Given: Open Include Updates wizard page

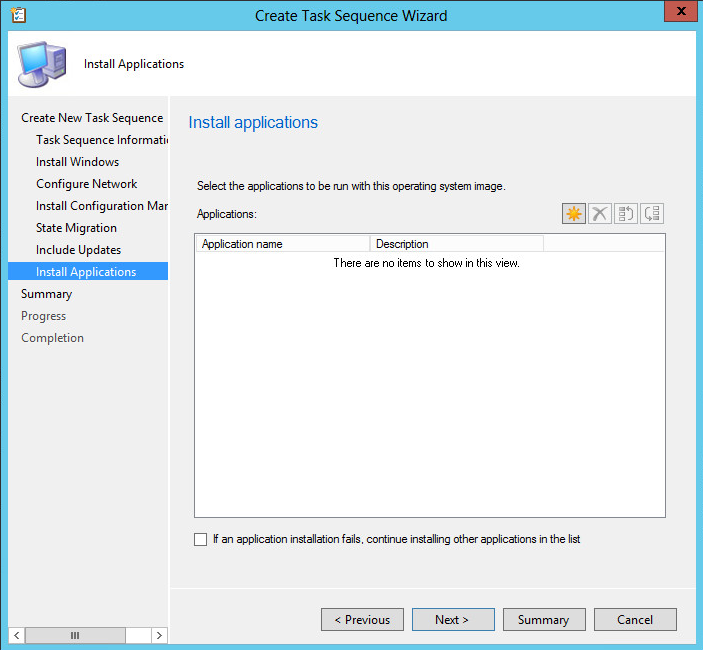Looking at the screenshot, I should (x=78, y=250).
